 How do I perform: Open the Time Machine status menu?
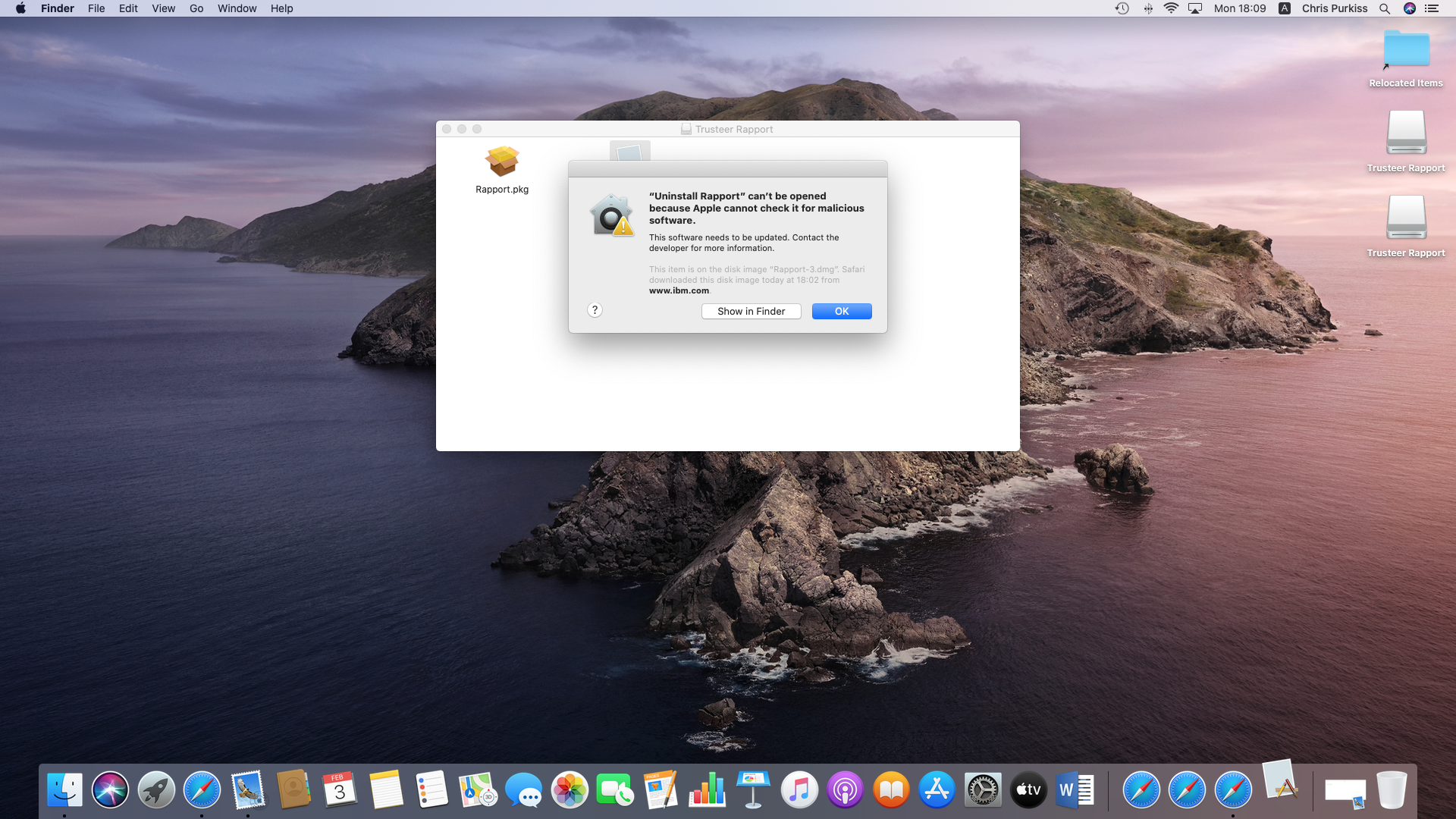click(1122, 8)
